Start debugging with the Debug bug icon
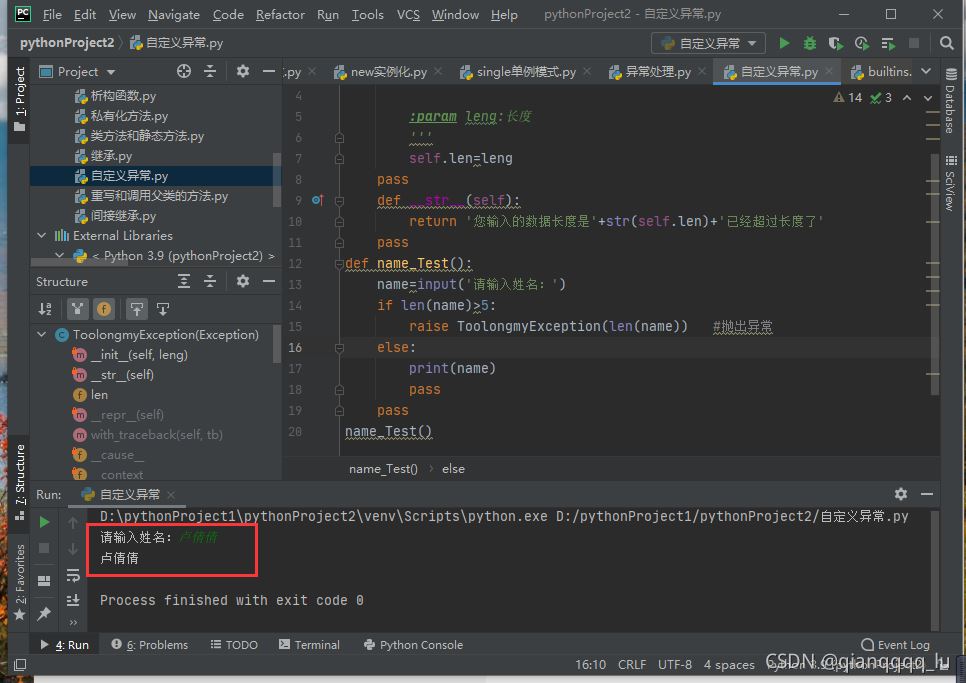Screen dimensions: 966x683 tap(810, 43)
